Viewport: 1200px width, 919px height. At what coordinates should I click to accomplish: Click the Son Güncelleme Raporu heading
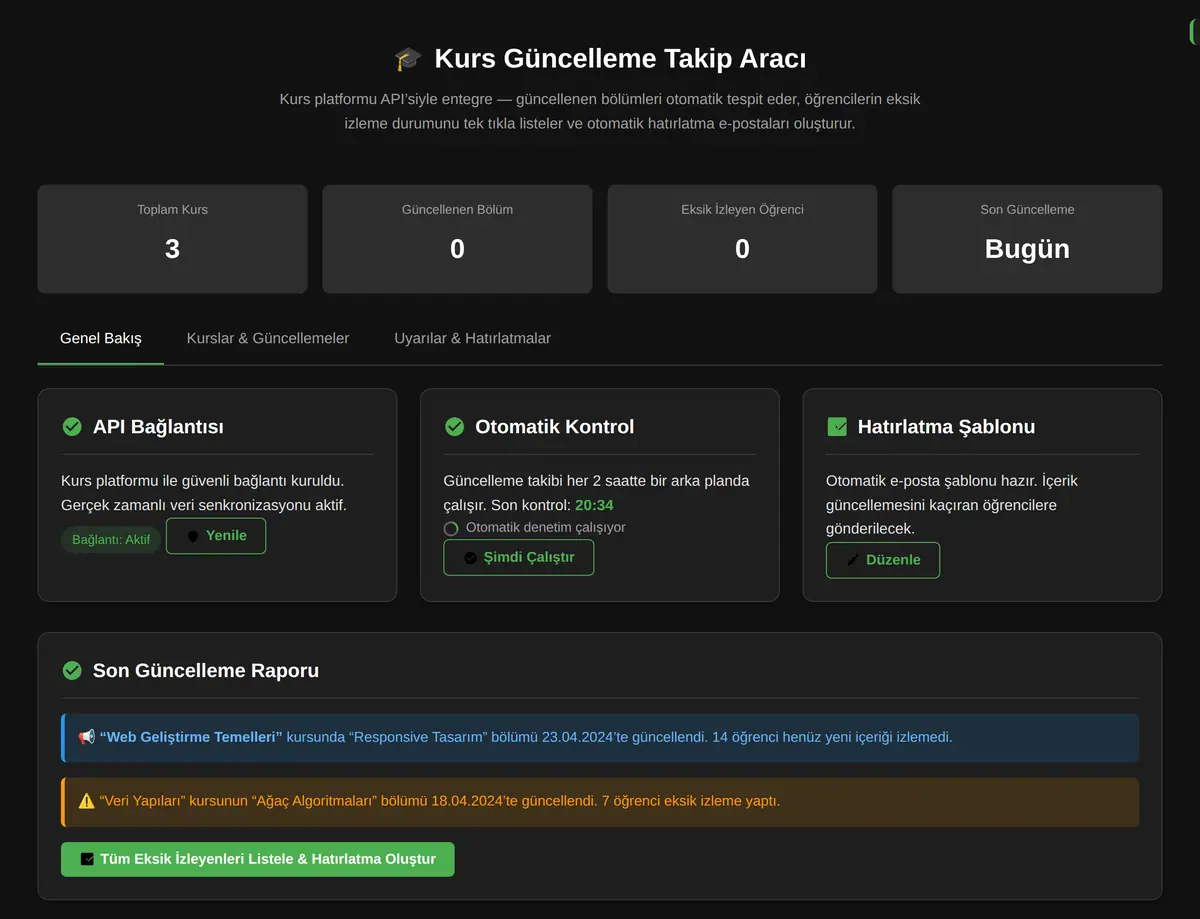[206, 670]
